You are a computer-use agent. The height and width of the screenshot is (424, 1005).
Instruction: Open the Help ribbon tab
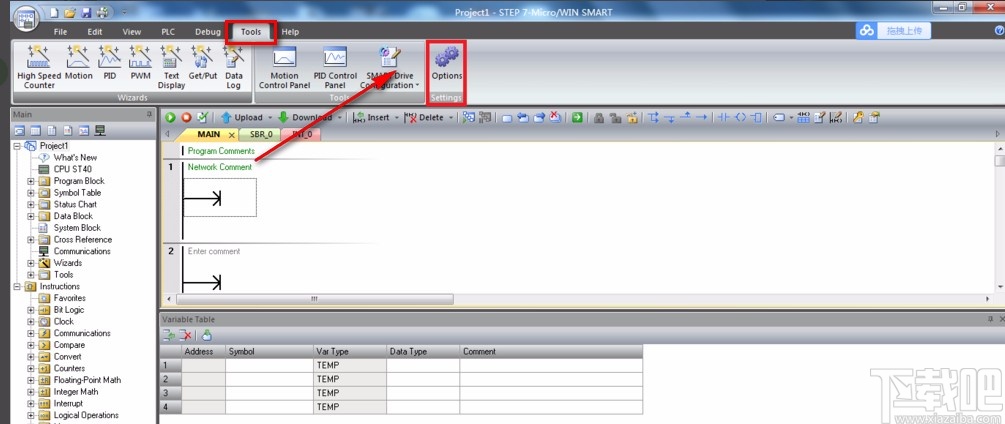click(x=290, y=31)
